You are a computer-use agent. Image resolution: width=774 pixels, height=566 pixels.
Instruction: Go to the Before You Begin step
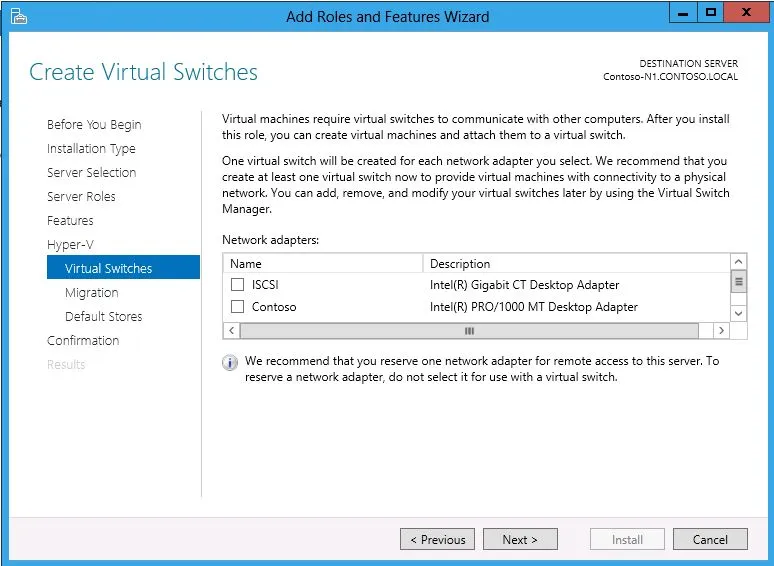[x=94, y=125]
